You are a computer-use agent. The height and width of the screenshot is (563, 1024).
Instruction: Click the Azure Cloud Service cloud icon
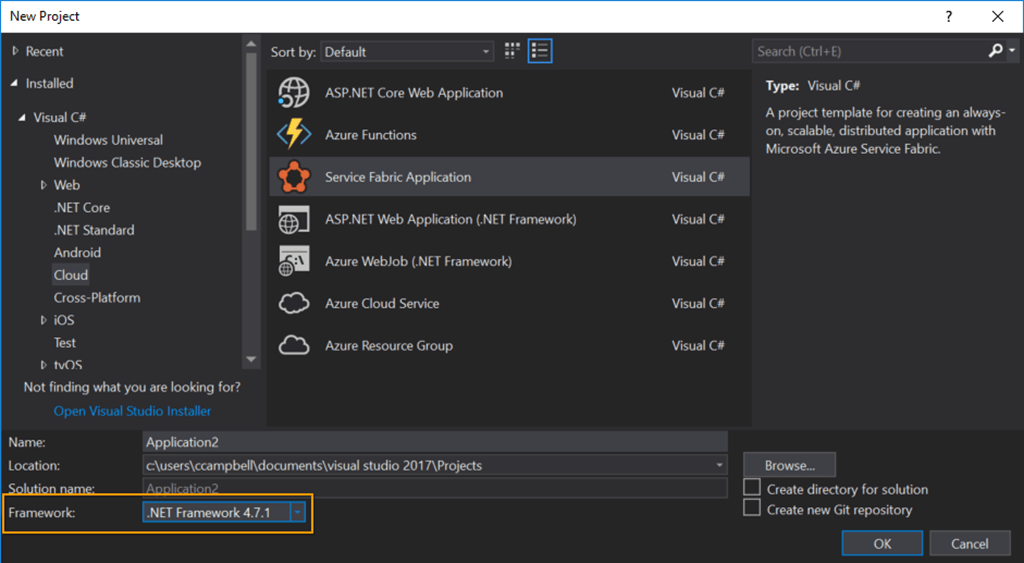294,303
